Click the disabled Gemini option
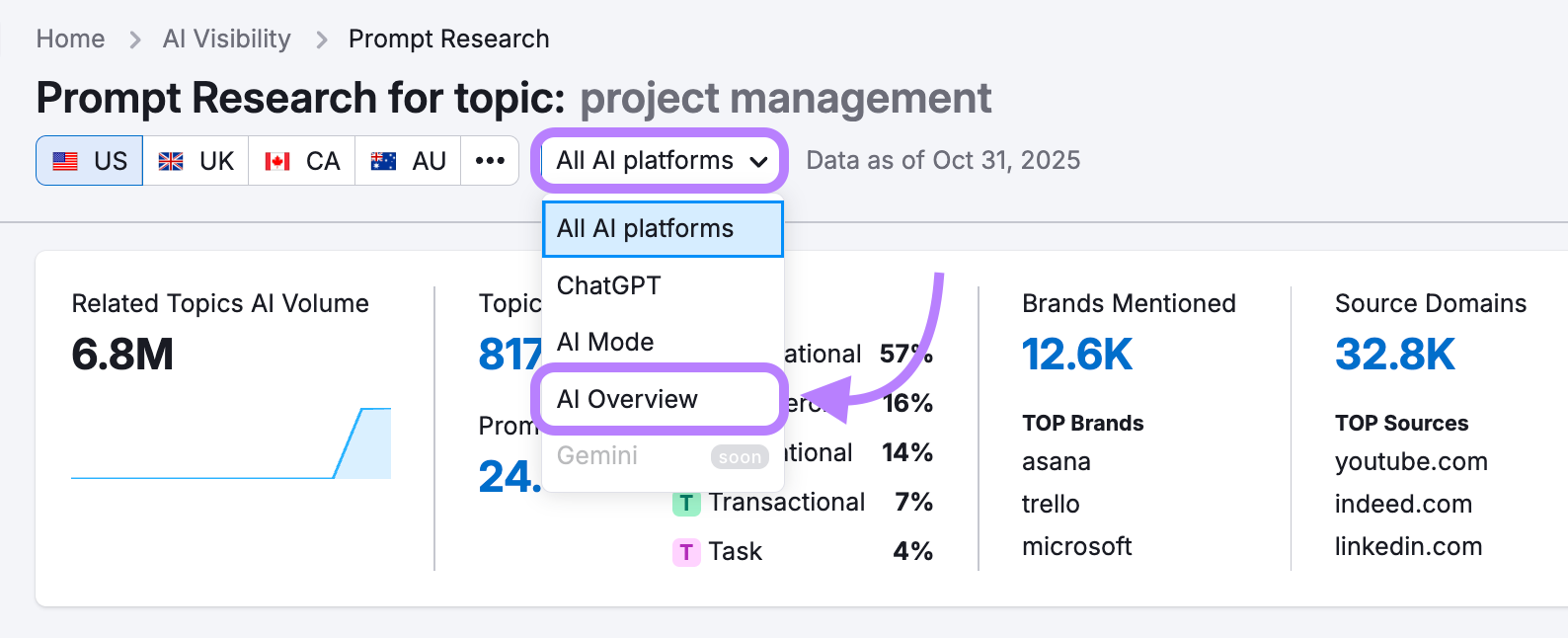 663,455
